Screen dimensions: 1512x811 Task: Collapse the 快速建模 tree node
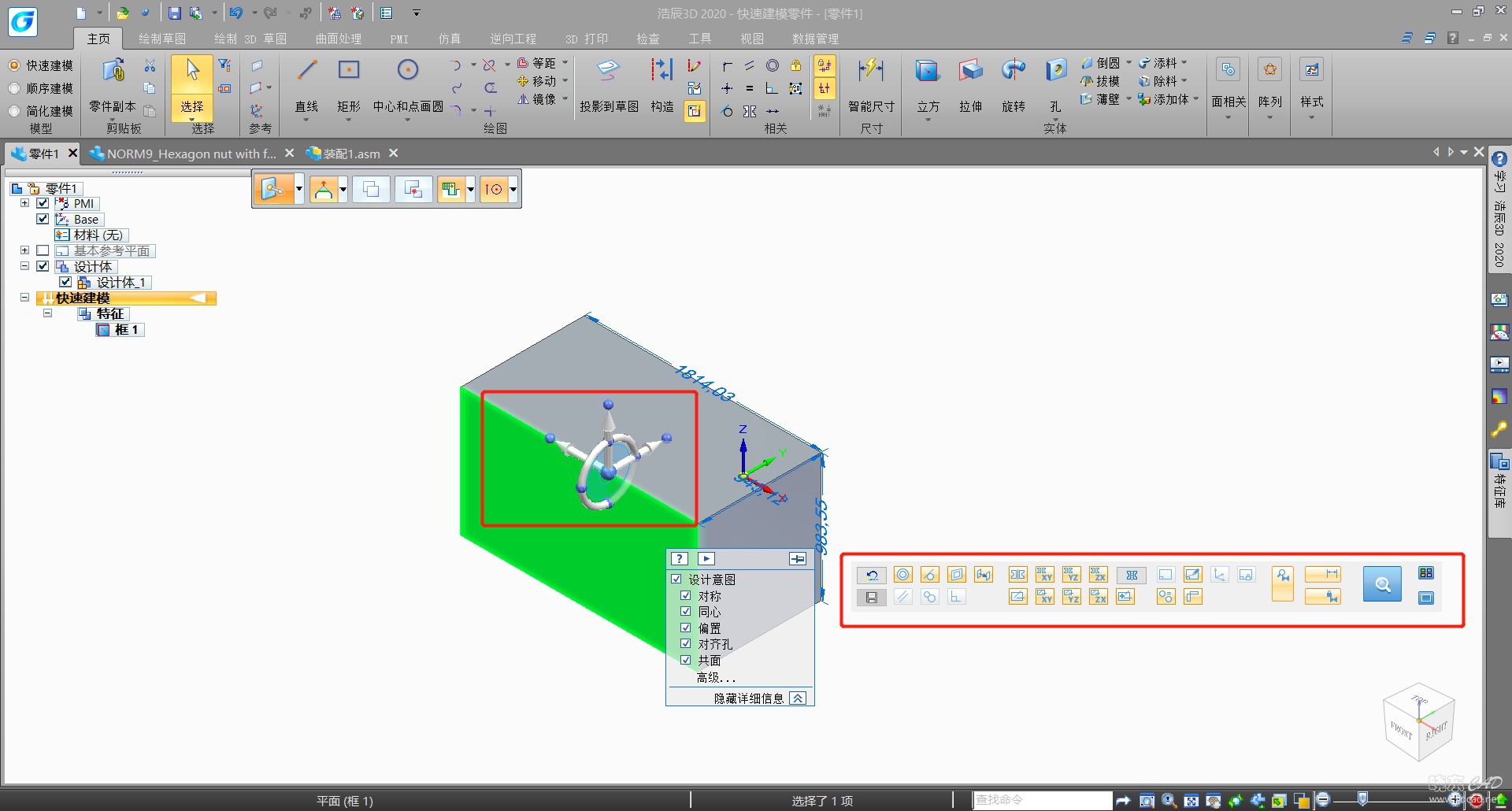click(24, 298)
